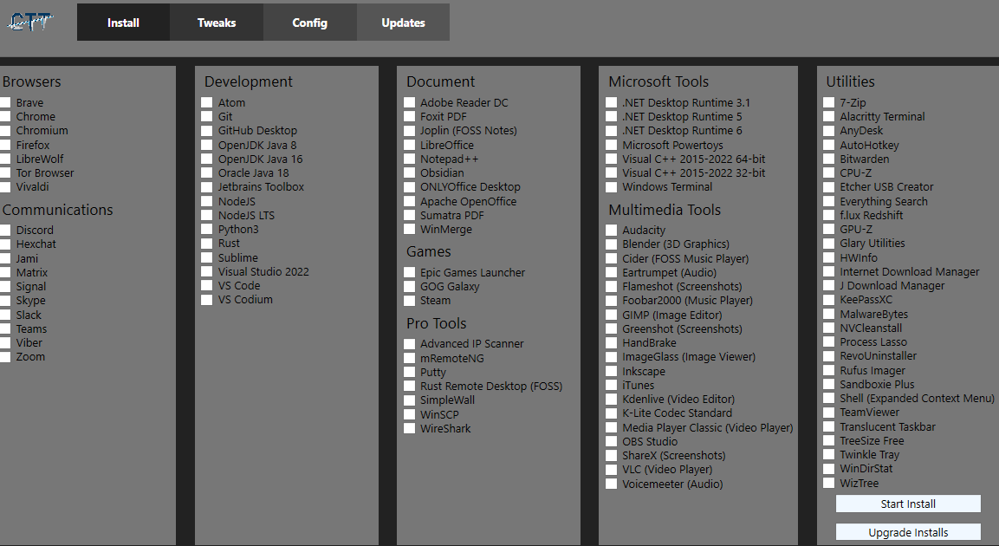The height and width of the screenshot is (546, 999).
Task: Select the Advanced IP Scanner checkbox
Action: coord(410,343)
